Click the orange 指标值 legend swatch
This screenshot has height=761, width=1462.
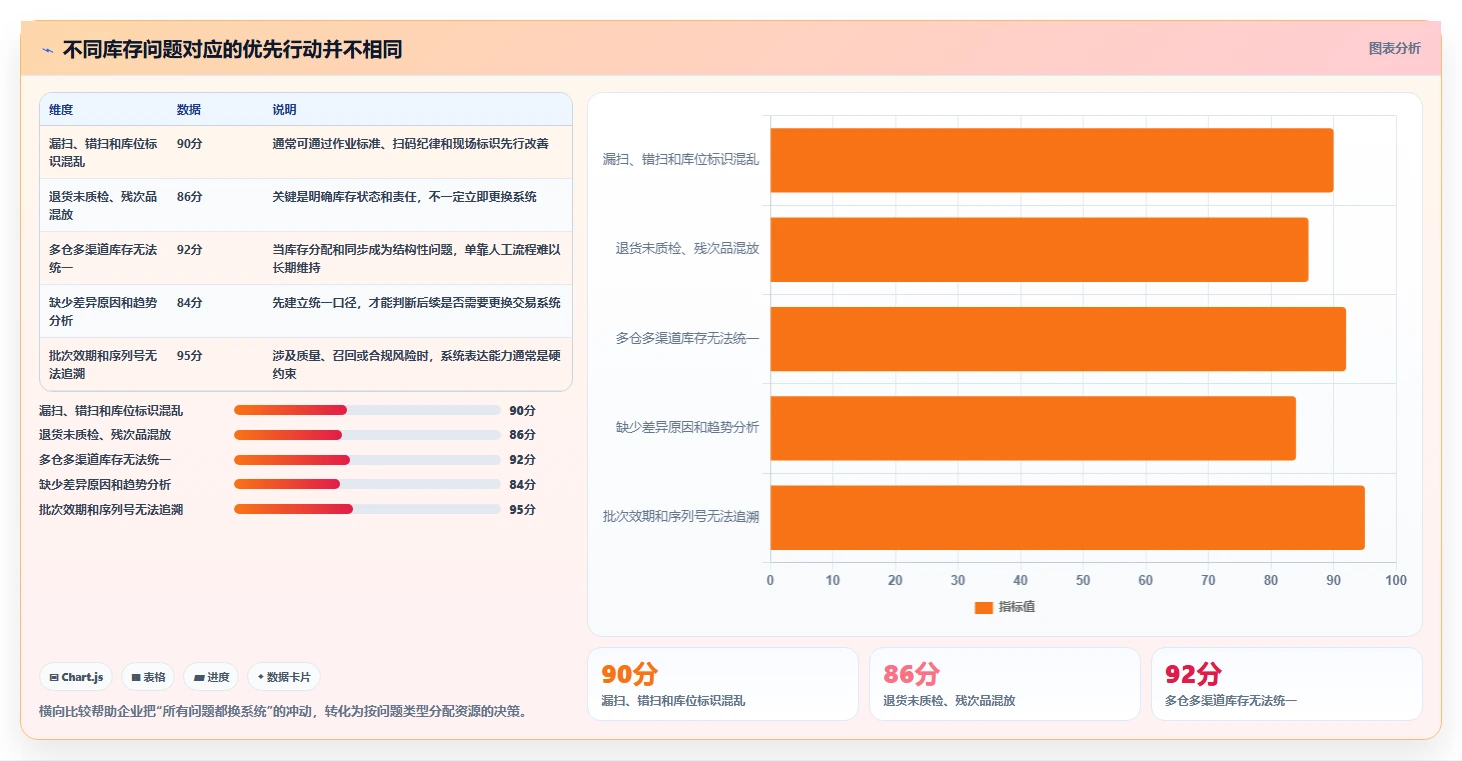[983, 608]
